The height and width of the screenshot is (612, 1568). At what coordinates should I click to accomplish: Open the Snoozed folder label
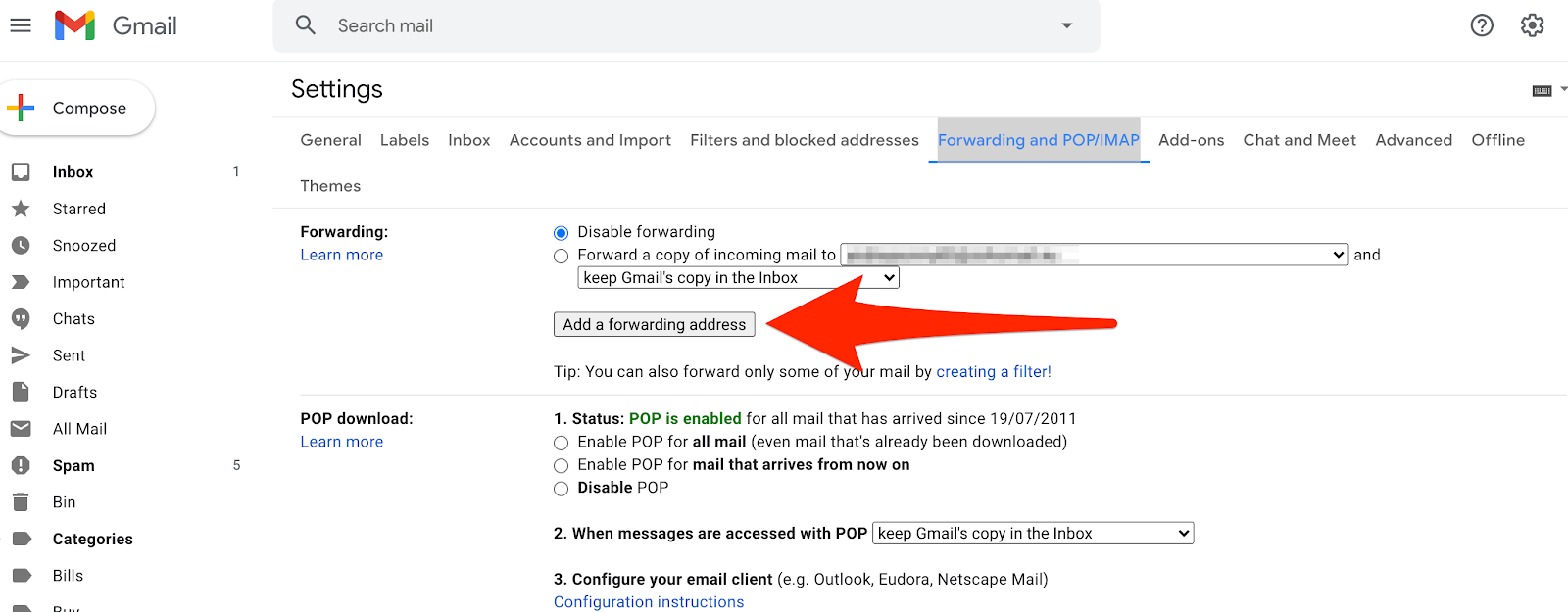point(84,246)
